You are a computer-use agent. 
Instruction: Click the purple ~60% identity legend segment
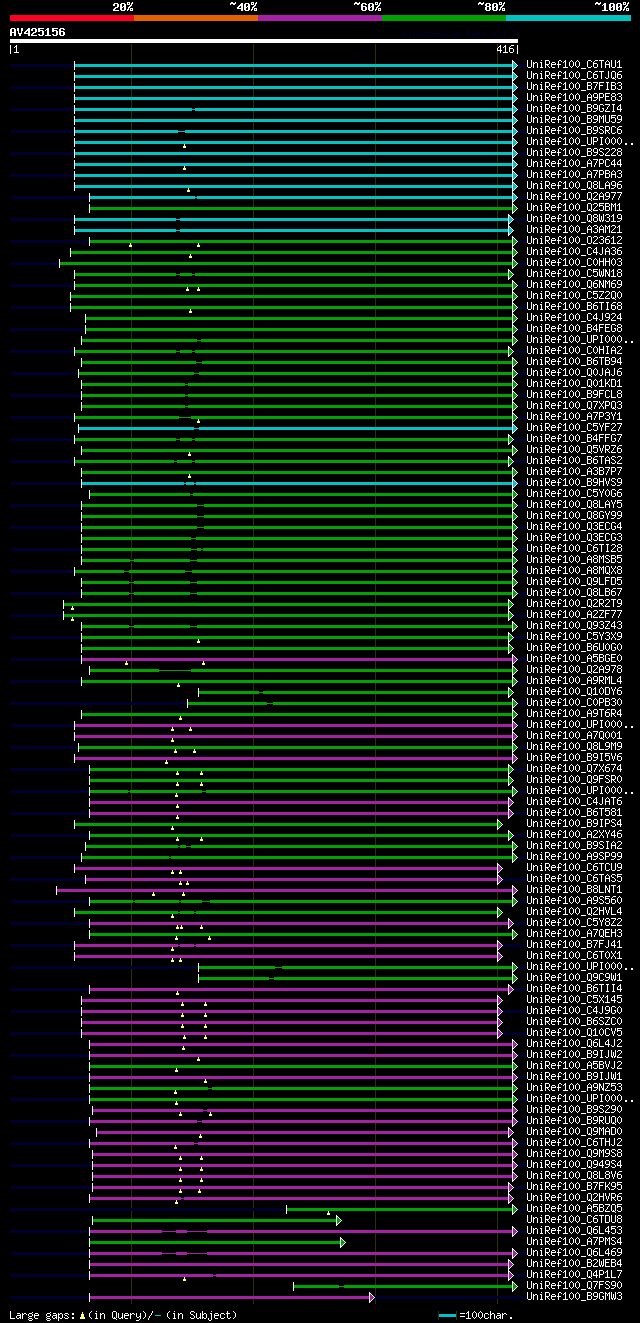(x=320, y=18)
